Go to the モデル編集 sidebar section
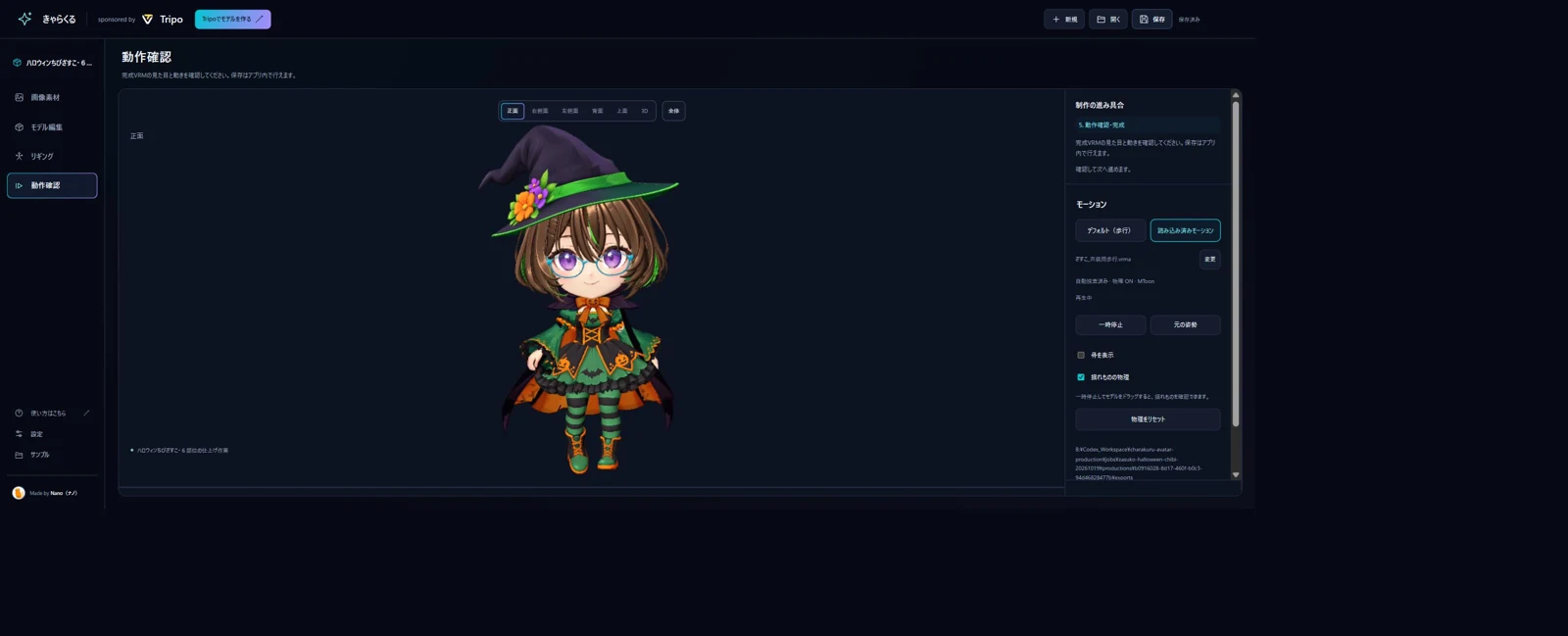The height and width of the screenshot is (636, 1568). click(x=52, y=127)
